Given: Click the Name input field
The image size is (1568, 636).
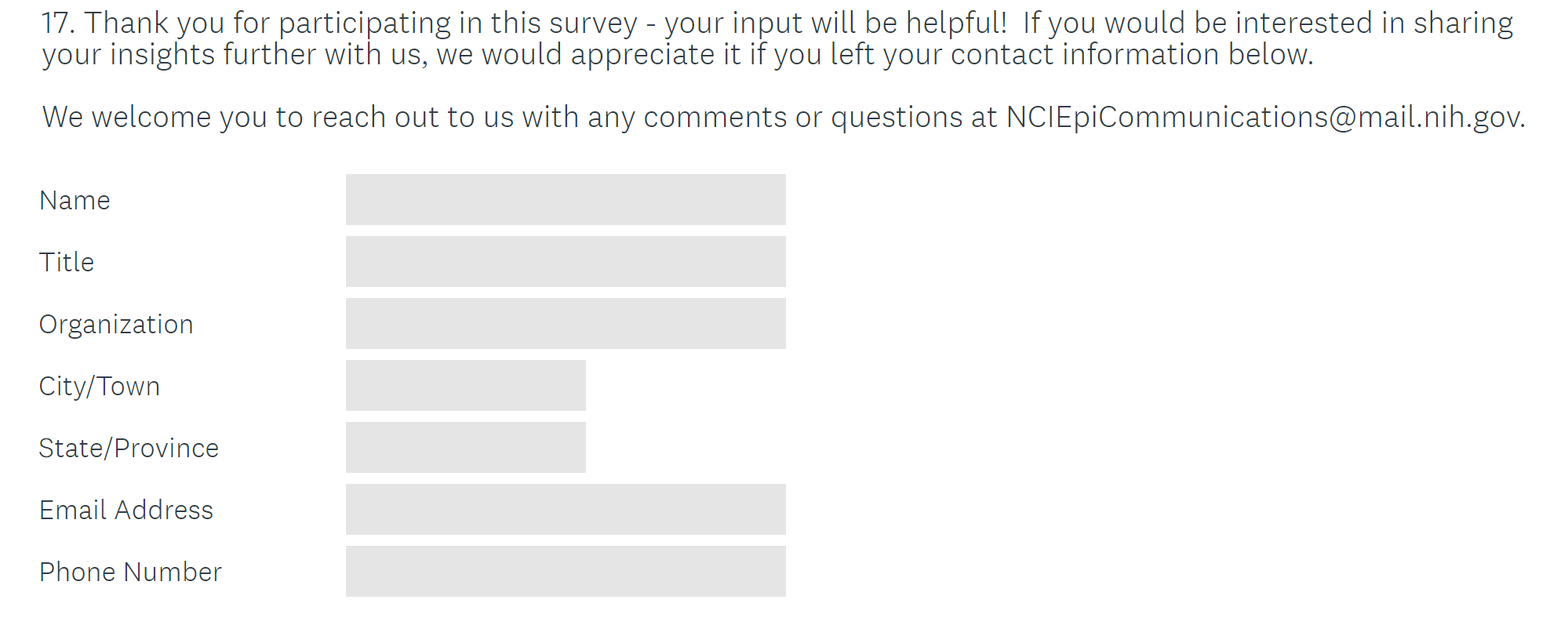Looking at the screenshot, I should tap(565, 200).
